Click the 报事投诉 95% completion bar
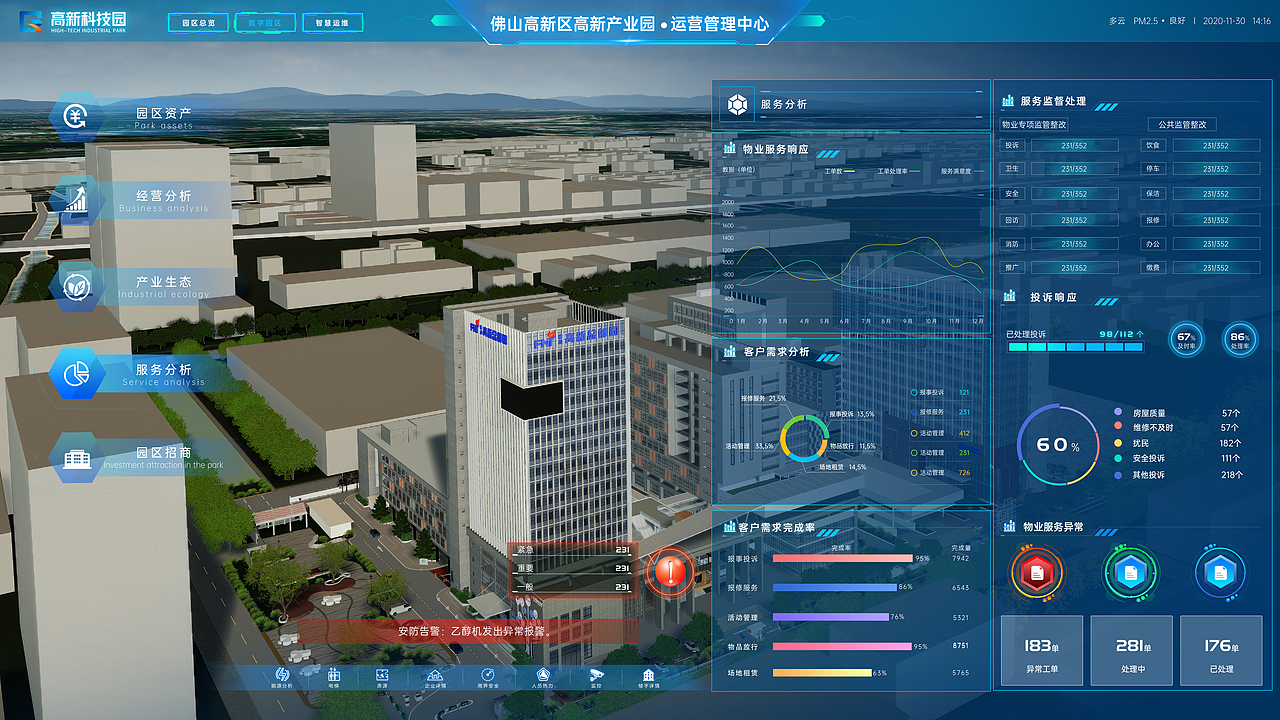 [x=843, y=558]
